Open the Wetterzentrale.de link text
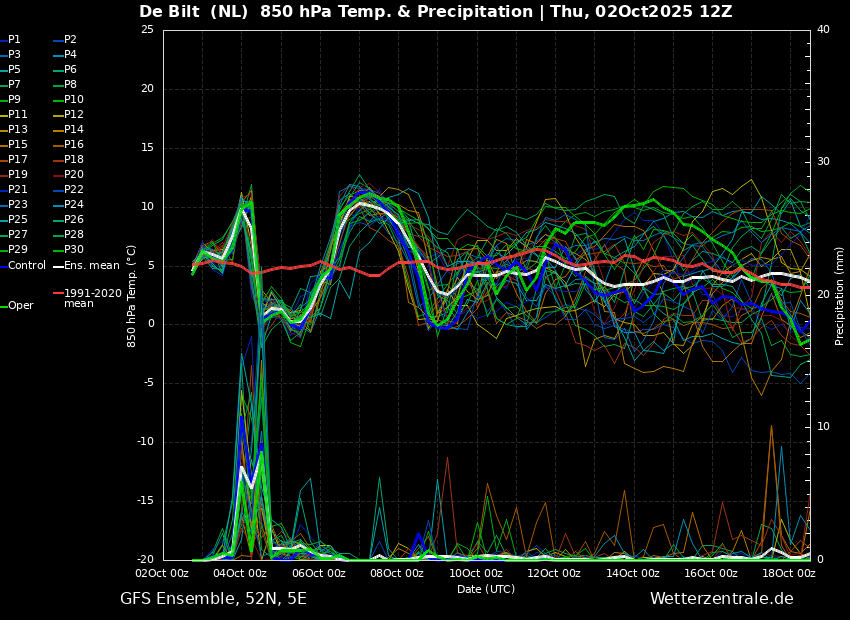 point(721,599)
